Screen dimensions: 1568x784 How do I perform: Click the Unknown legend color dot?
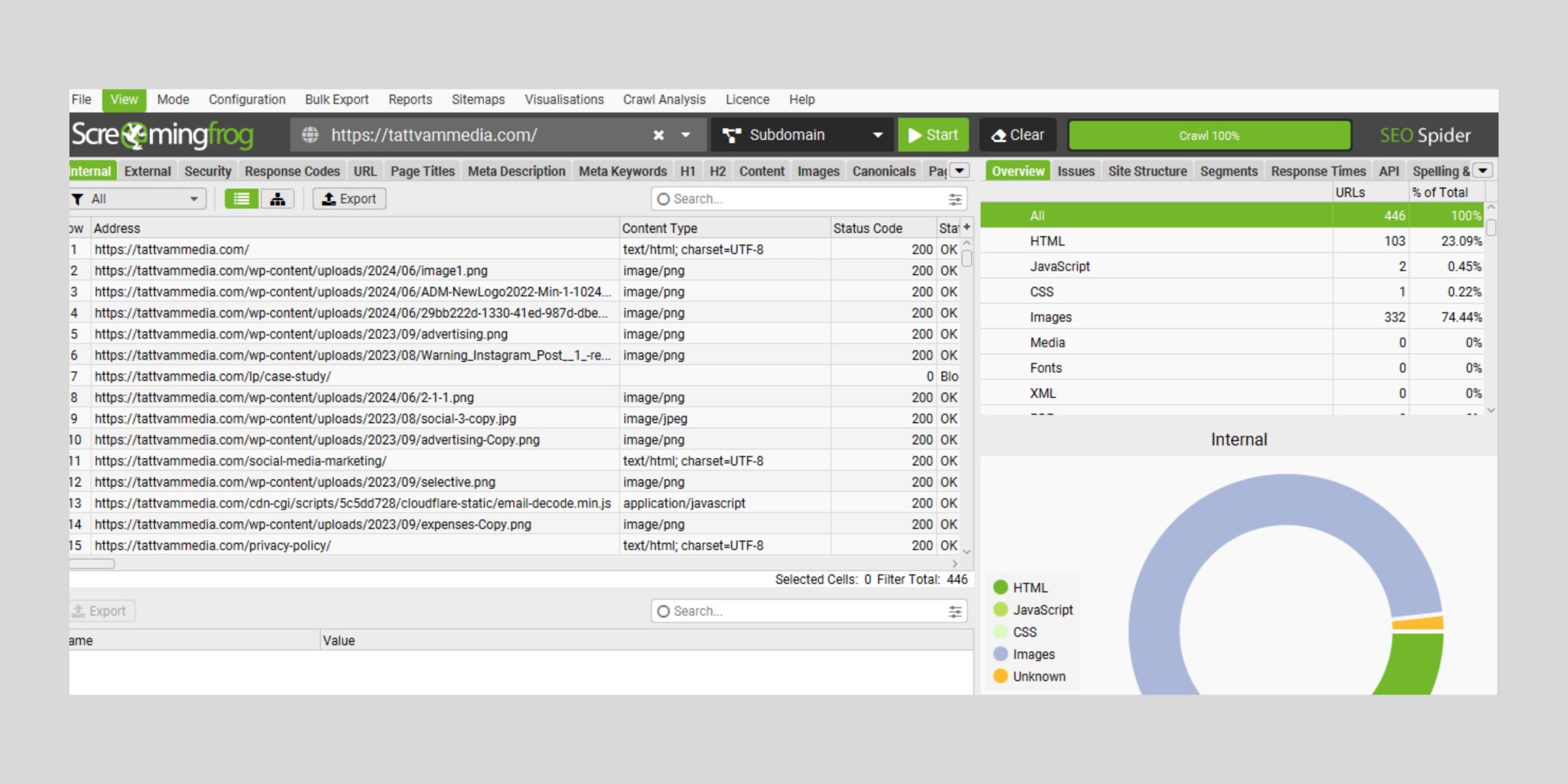[x=1000, y=676]
